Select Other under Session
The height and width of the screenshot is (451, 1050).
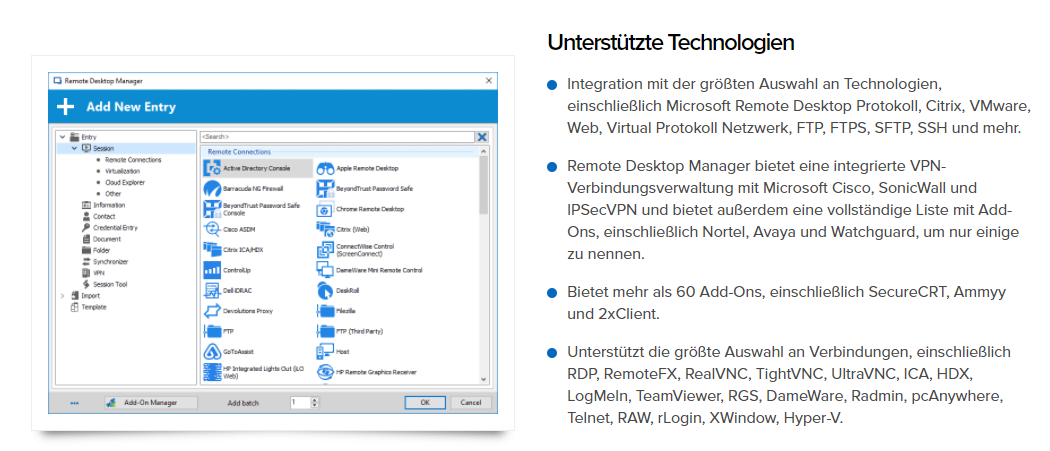(113, 194)
